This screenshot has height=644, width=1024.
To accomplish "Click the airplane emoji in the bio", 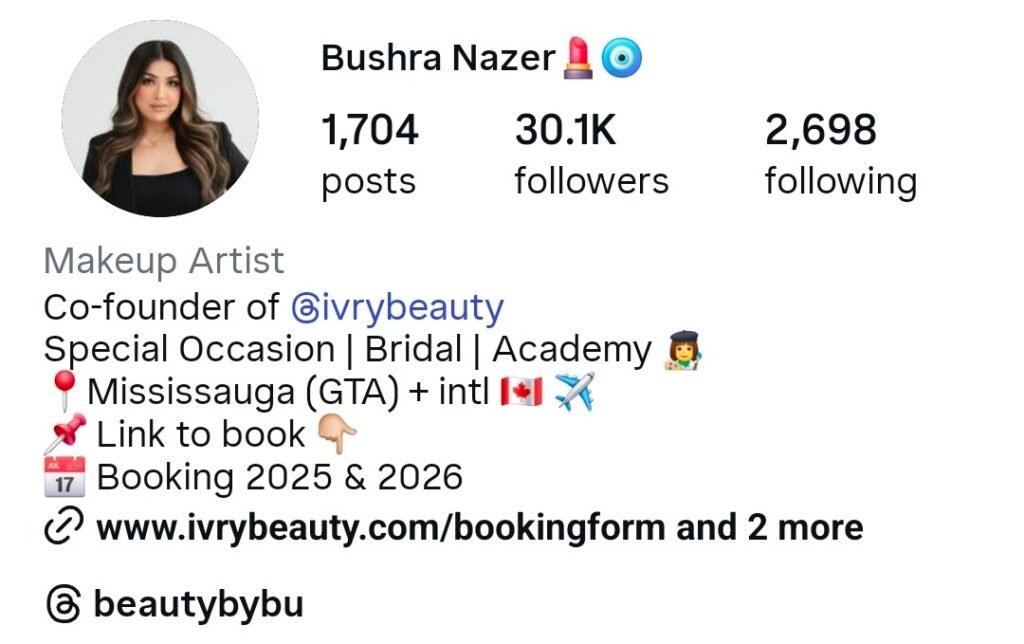I will tap(574, 391).
